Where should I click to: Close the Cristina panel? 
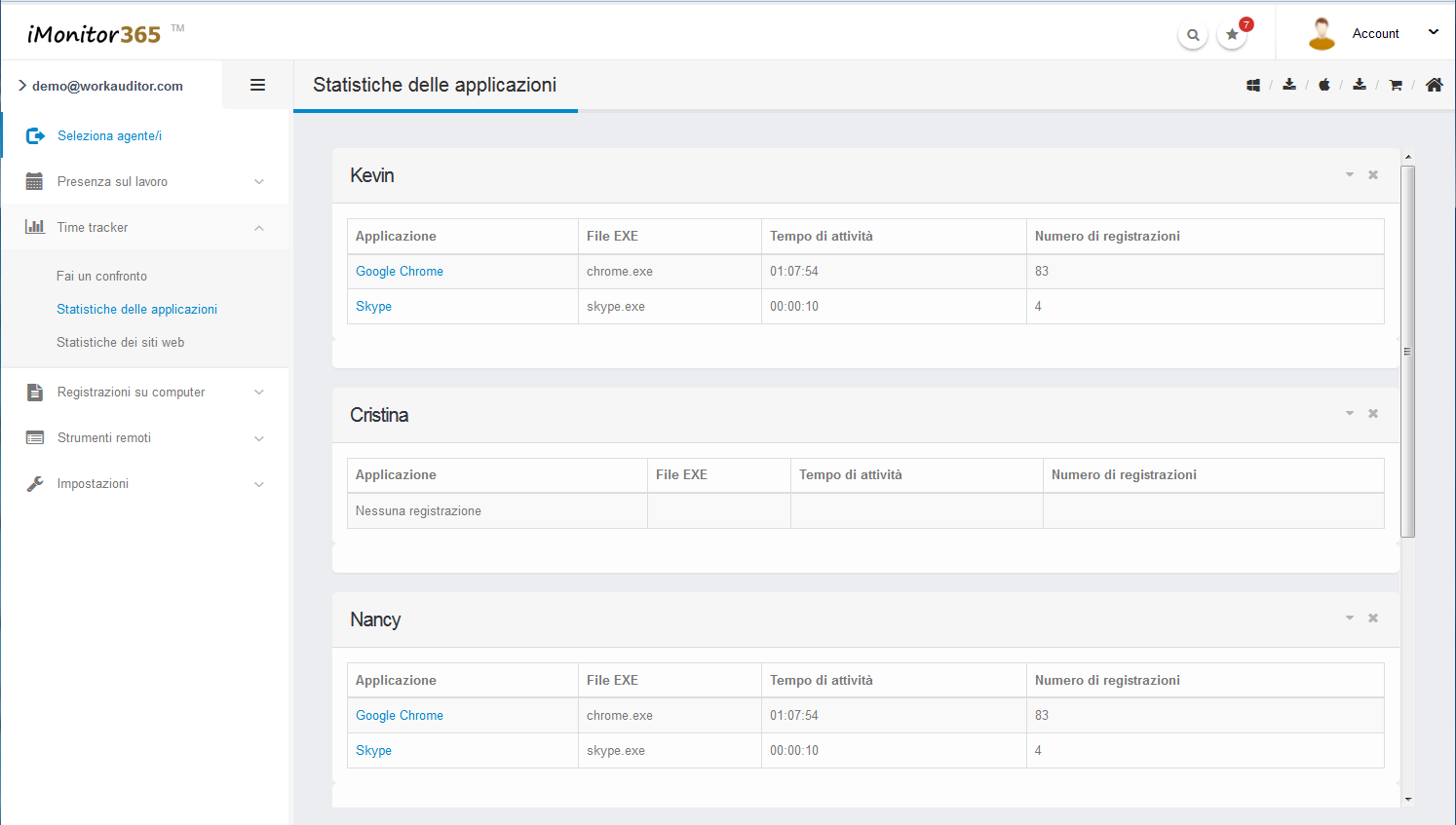pos(1373,414)
